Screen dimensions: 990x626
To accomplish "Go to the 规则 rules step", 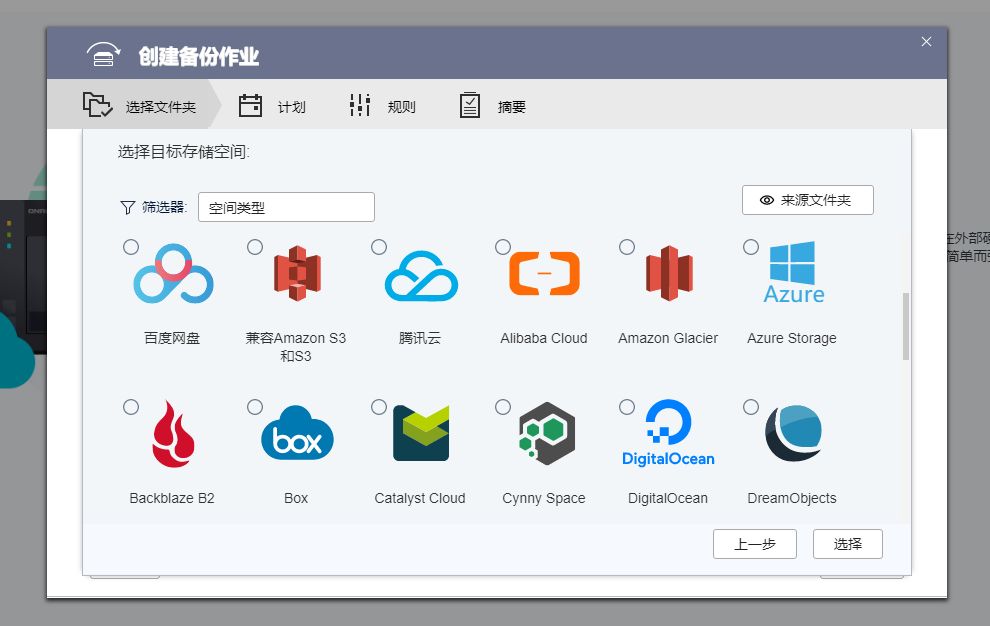I will [x=382, y=107].
